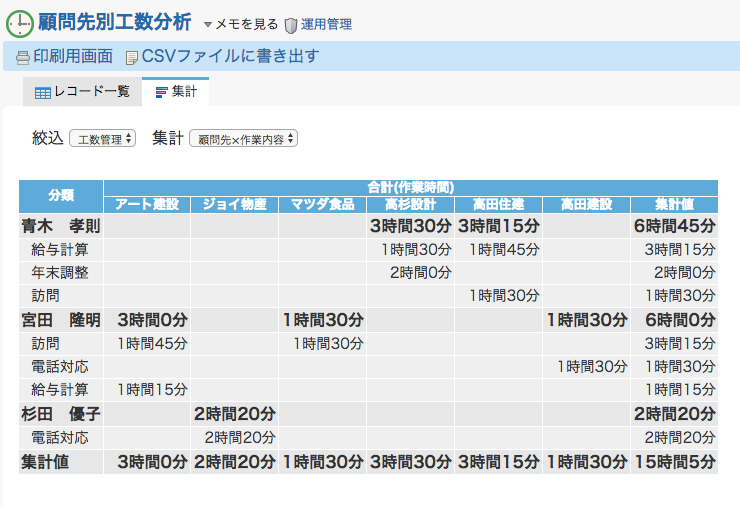Screen dimensions: 740x507
Task: Click the アート建設 column header
Action: tap(147, 204)
